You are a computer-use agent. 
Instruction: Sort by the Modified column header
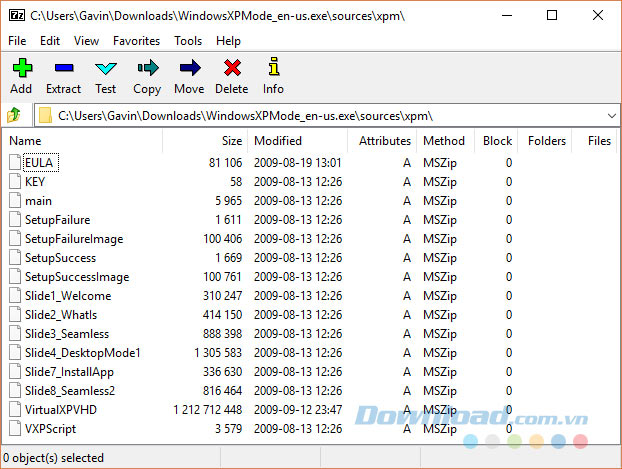click(x=298, y=141)
